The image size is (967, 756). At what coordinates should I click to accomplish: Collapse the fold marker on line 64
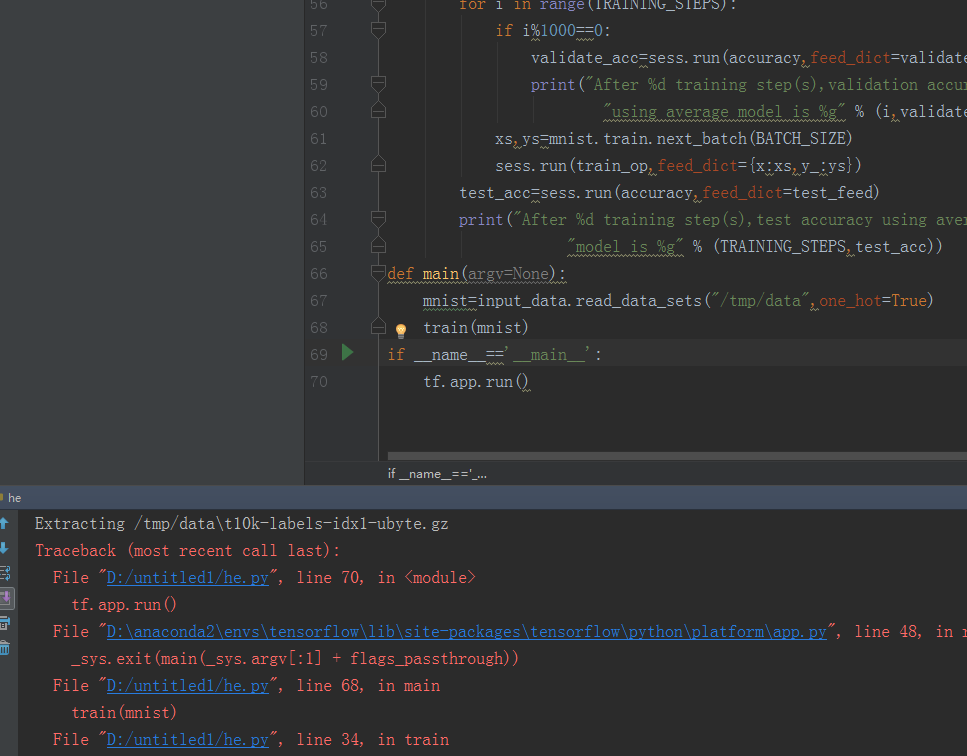tap(379, 219)
